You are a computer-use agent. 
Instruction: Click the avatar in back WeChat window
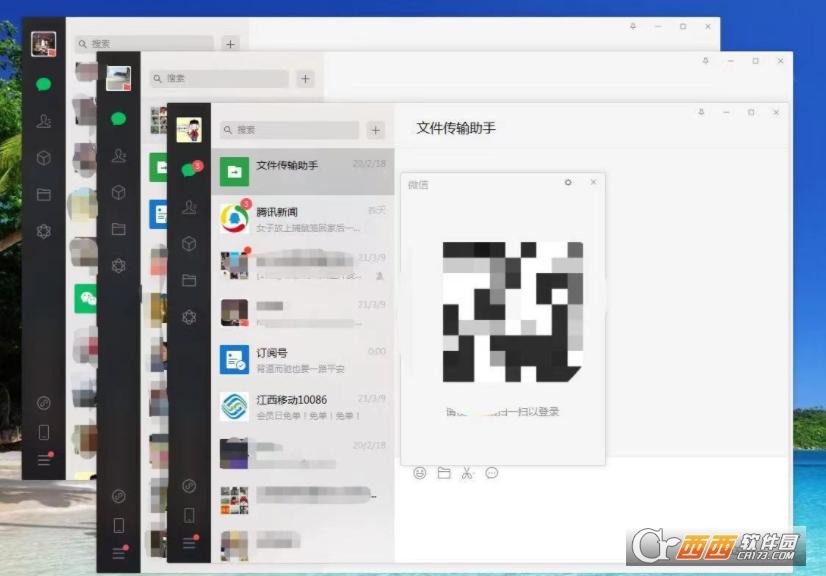44,44
